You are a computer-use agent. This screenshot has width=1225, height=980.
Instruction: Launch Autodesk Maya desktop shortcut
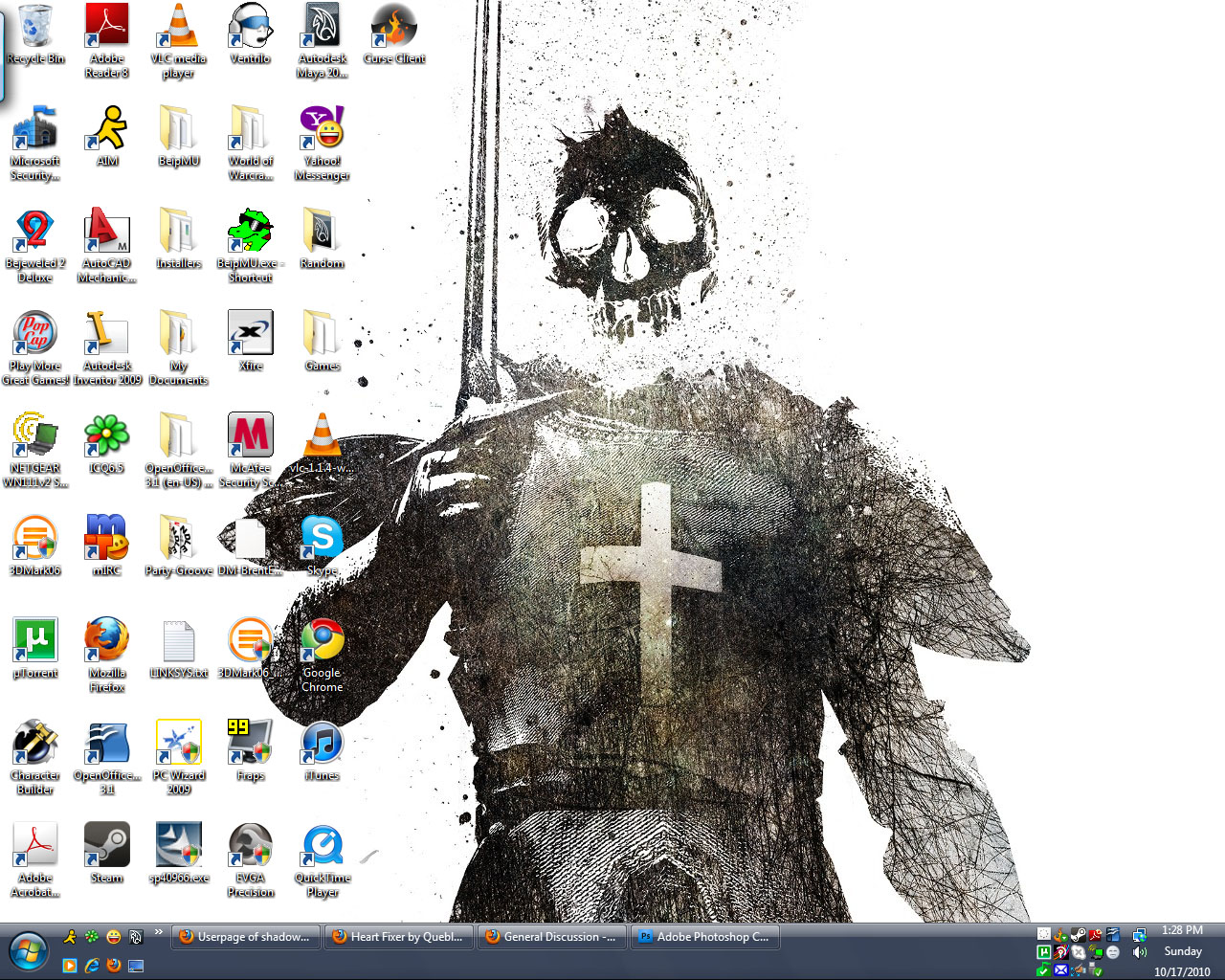pyautogui.click(x=323, y=29)
